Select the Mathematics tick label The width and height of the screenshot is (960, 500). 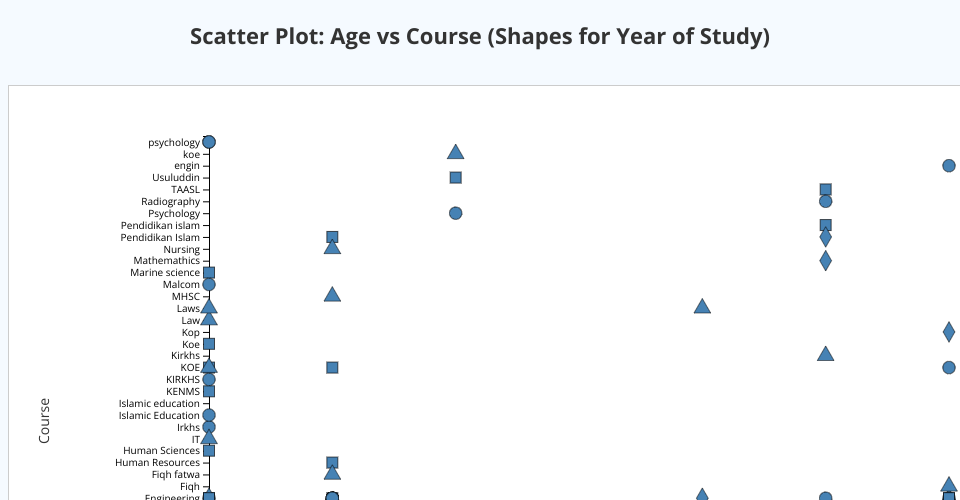[166, 261]
